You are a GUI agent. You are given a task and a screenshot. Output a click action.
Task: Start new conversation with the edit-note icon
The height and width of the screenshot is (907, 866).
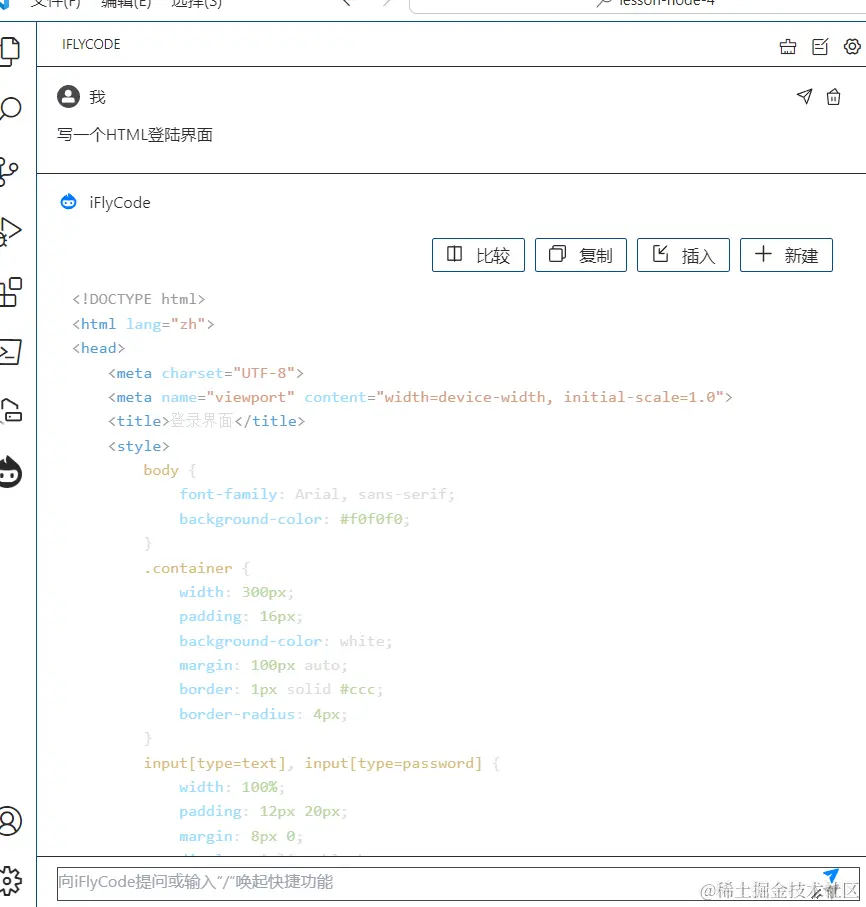pyautogui.click(x=820, y=46)
